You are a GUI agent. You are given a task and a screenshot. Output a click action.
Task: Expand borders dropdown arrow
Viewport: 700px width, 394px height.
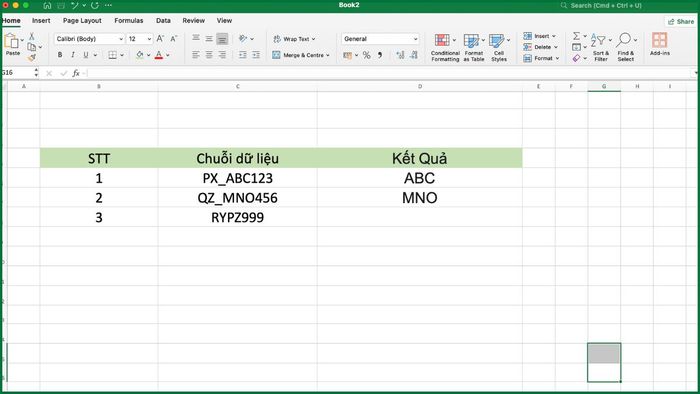tap(122, 55)
